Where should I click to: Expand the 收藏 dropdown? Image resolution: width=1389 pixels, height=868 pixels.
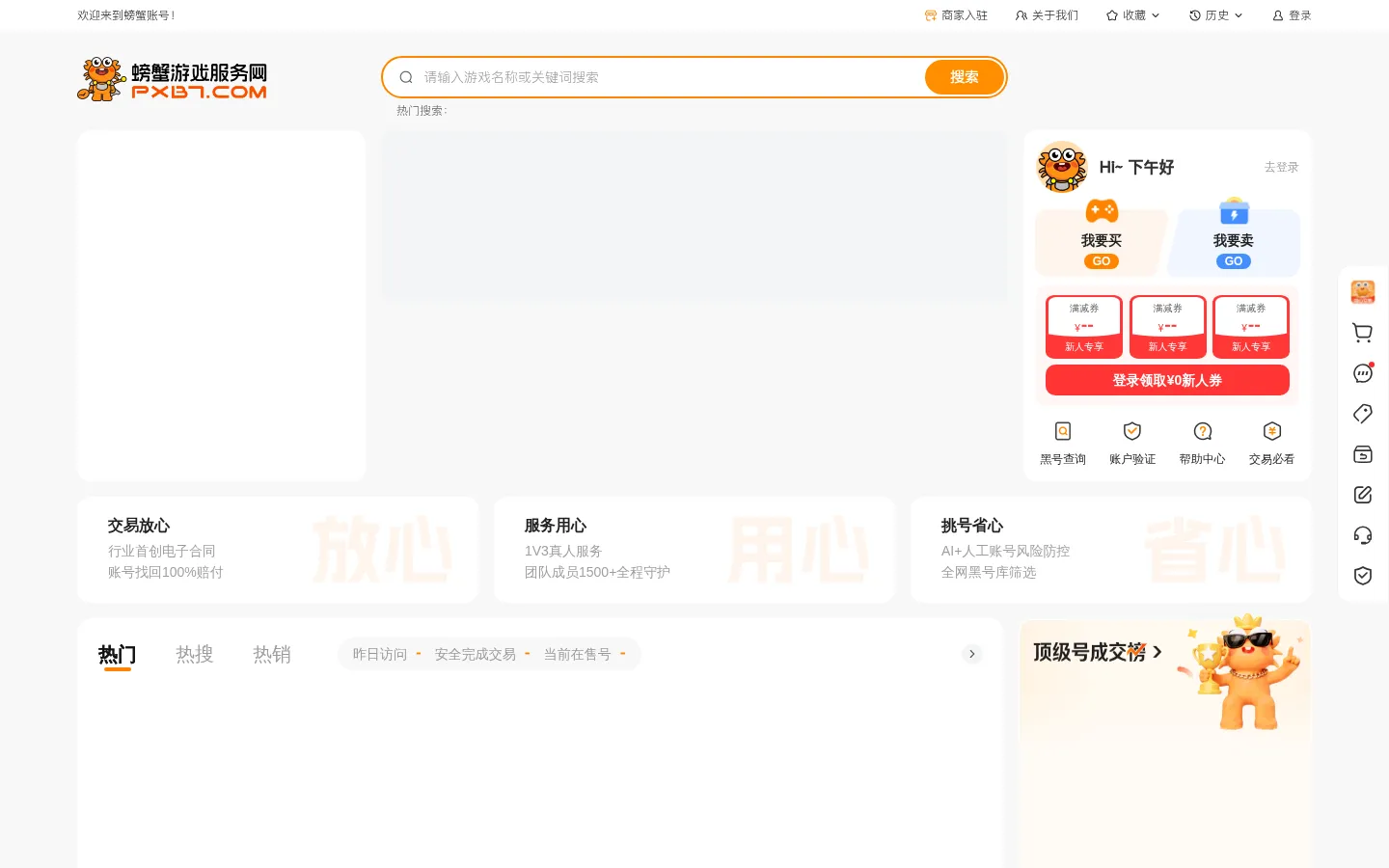1132,15
